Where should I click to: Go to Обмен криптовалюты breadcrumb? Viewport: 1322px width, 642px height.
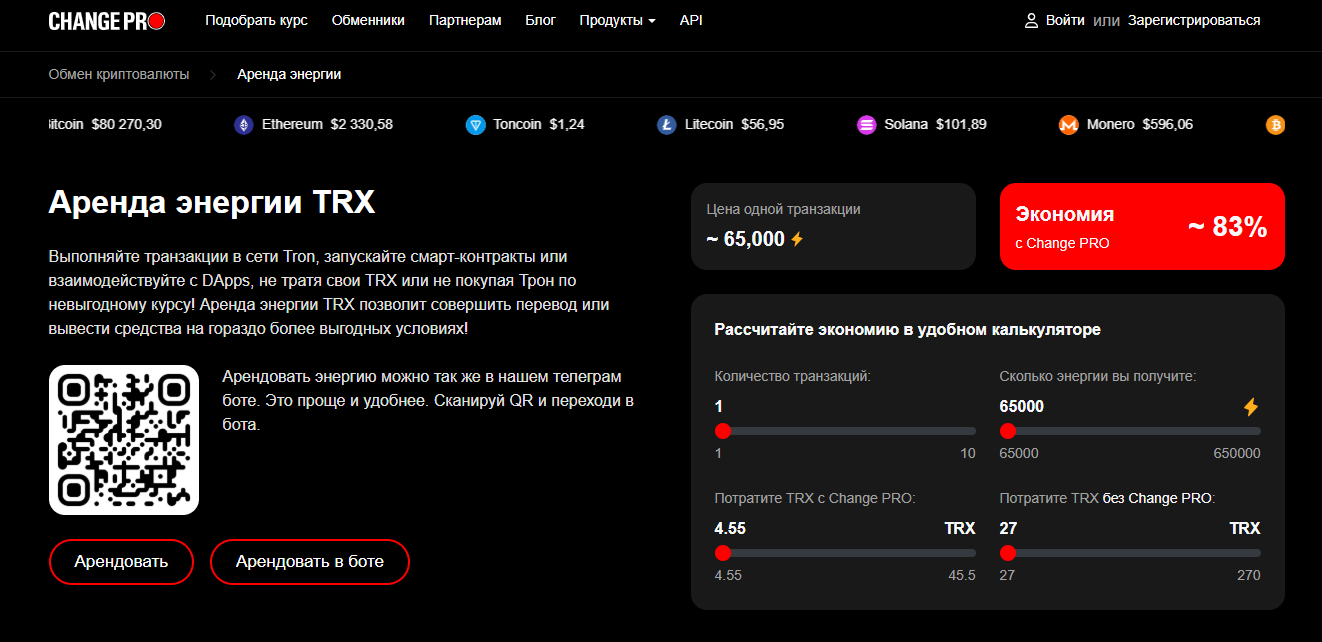[x=119, y=74]
